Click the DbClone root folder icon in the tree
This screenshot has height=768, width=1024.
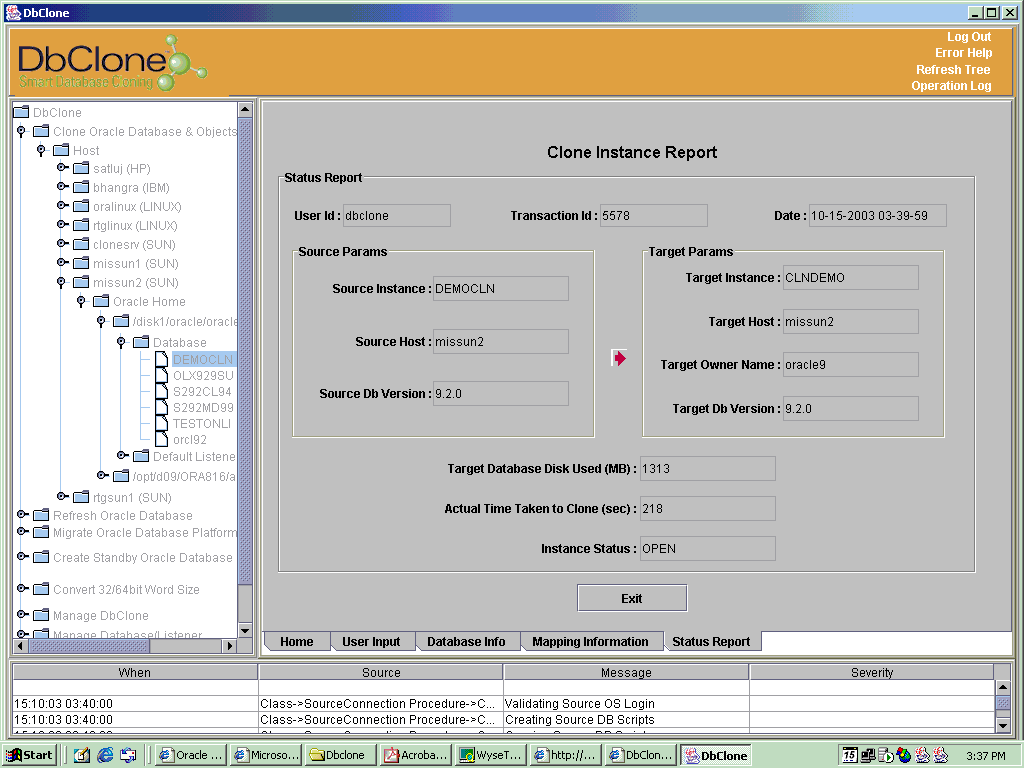[x=22, y=112]
